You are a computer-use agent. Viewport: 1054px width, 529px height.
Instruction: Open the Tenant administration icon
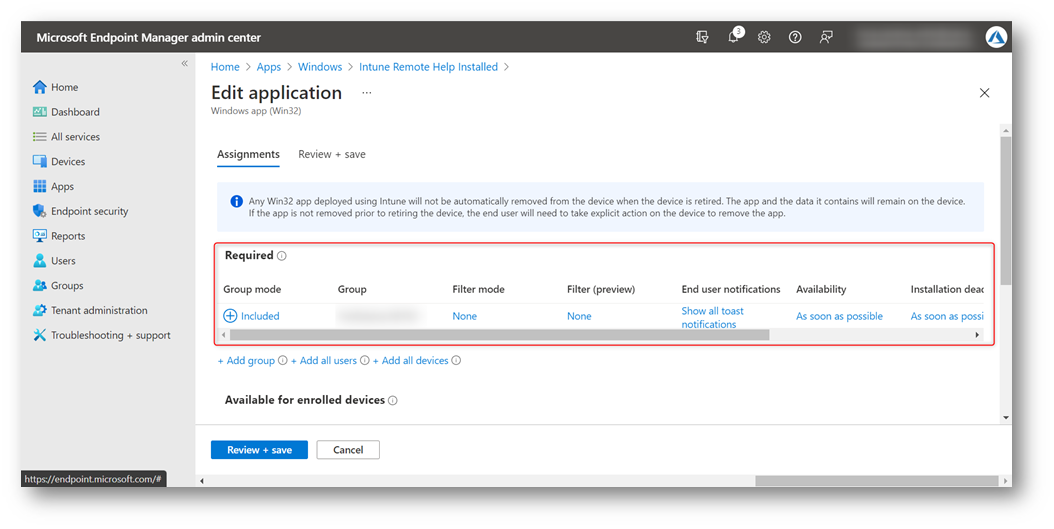point(40,311)
